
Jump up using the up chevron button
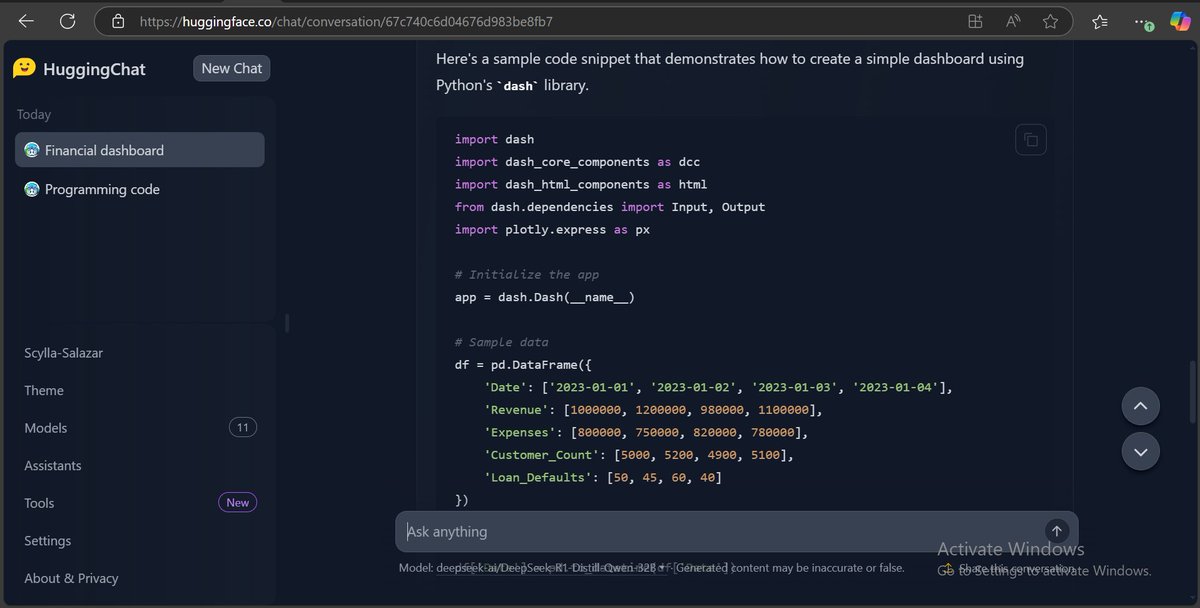pyautogui.click(x=1141, y=406)
